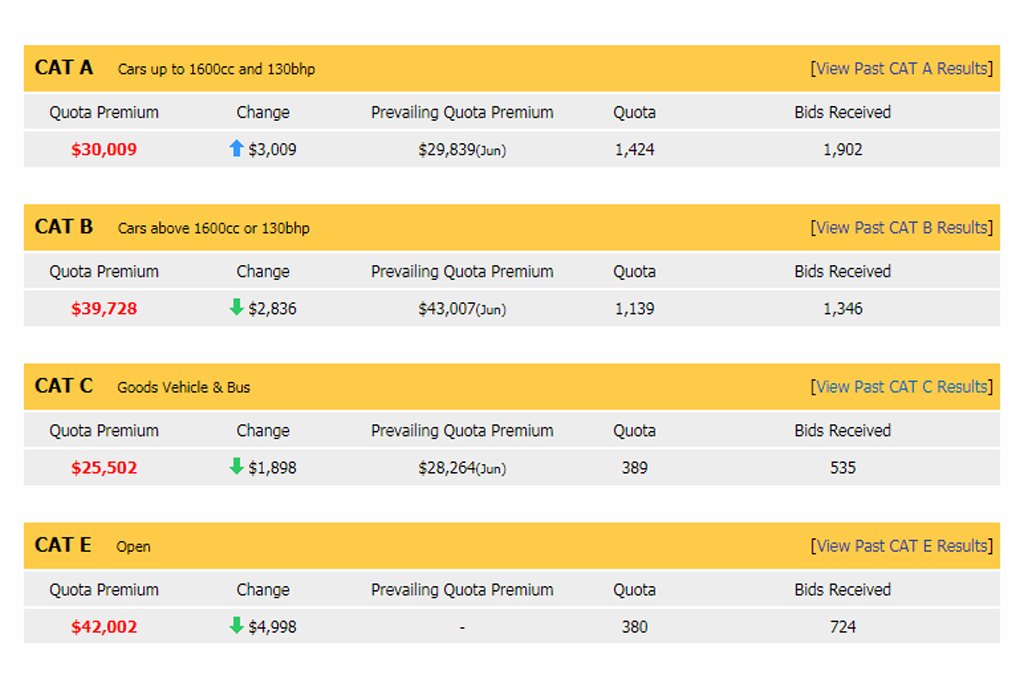
Task: Click the green down arrow in CAT E
Action: 236,626
